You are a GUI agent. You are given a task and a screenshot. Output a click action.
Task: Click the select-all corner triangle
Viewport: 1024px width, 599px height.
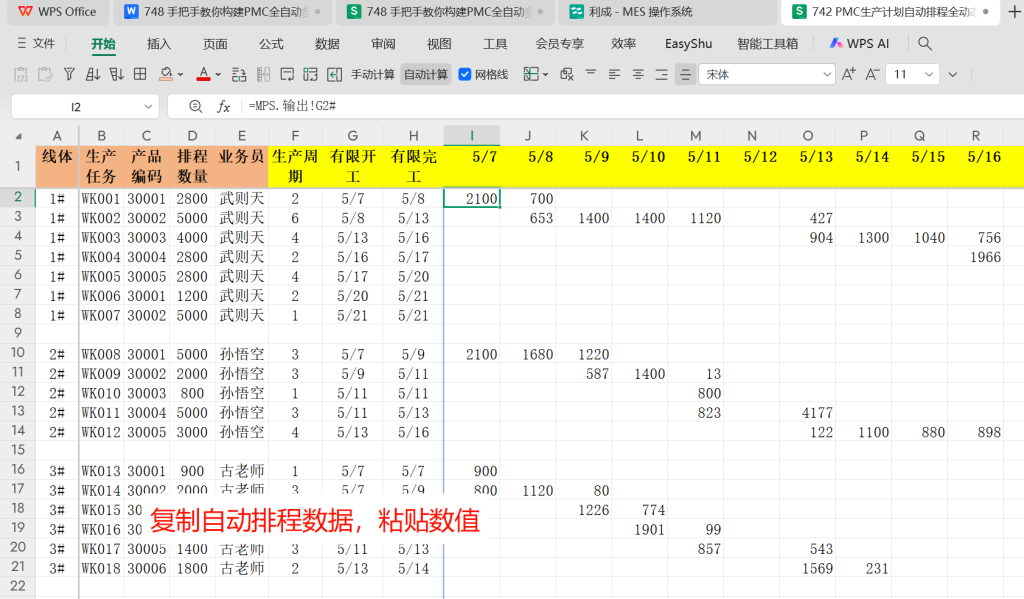point(18,137)
